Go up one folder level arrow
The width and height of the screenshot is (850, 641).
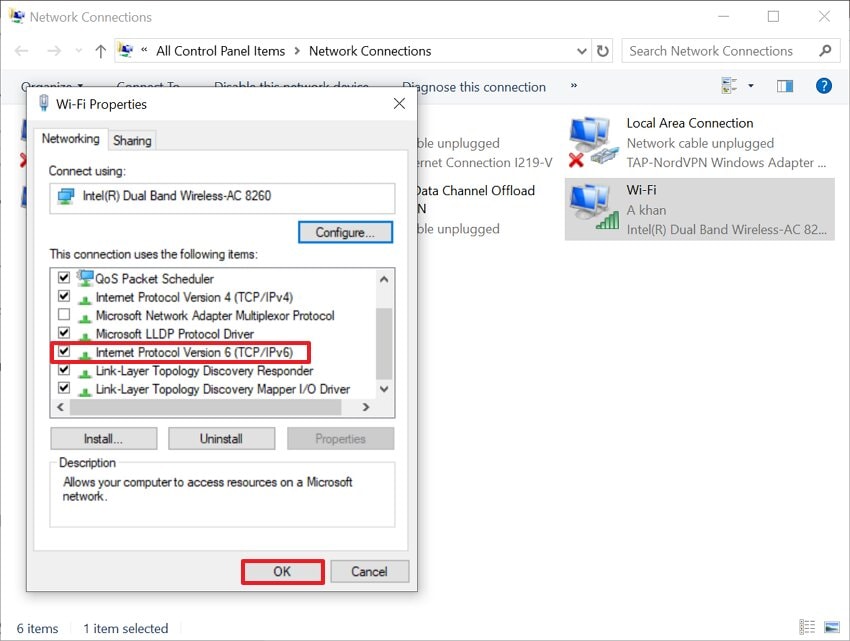[100, 51]
